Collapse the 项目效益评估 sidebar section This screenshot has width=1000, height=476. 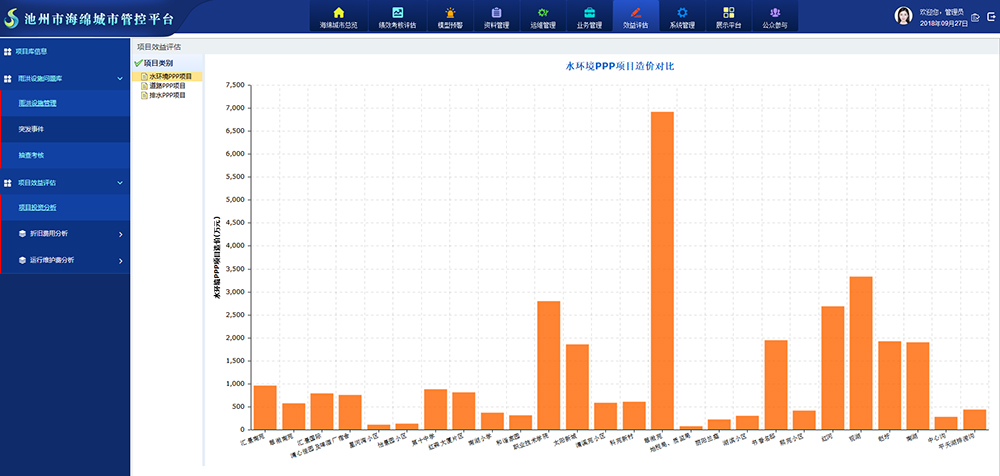point(120,182)
